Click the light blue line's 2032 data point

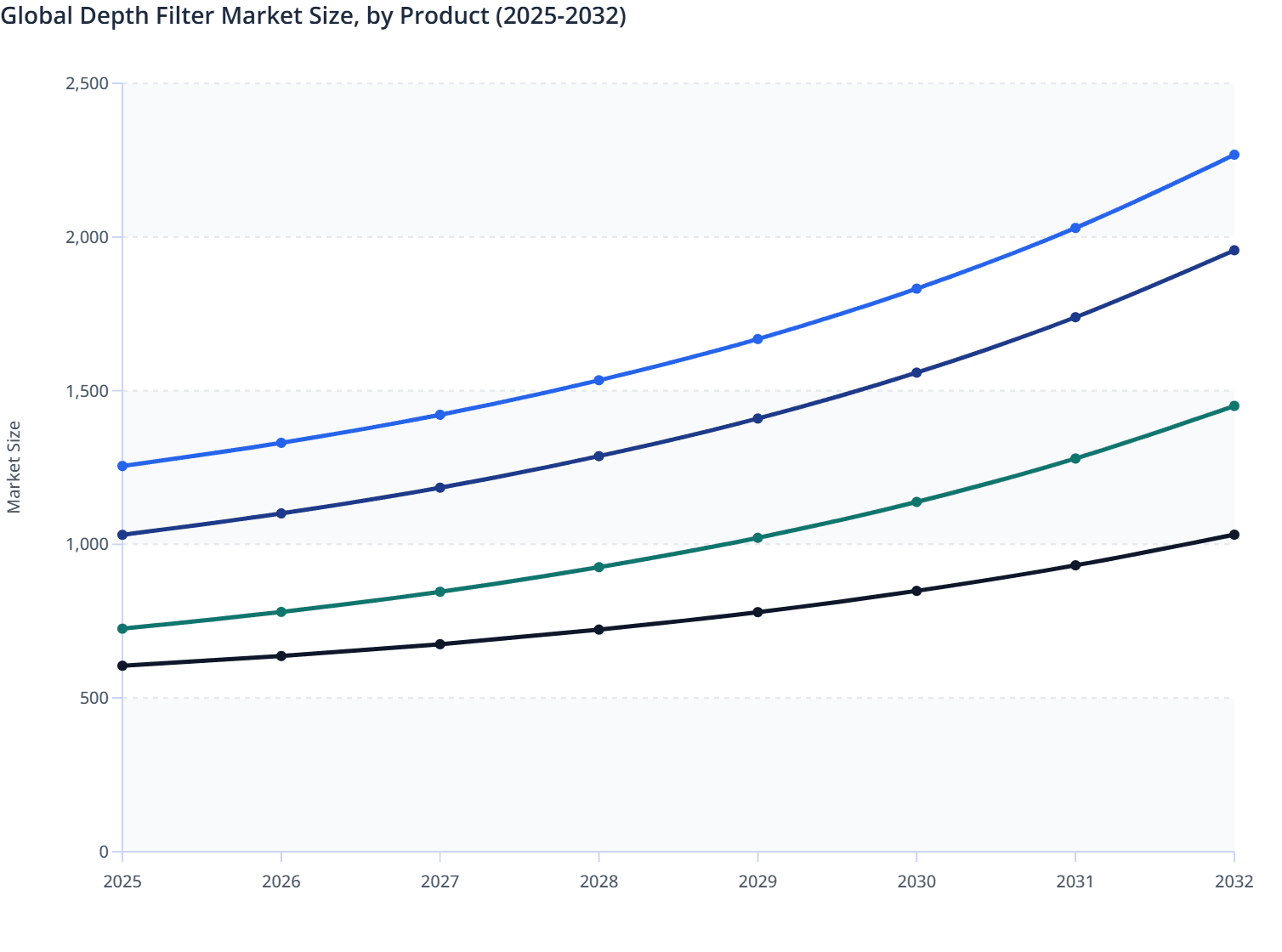coord(1234,155)
